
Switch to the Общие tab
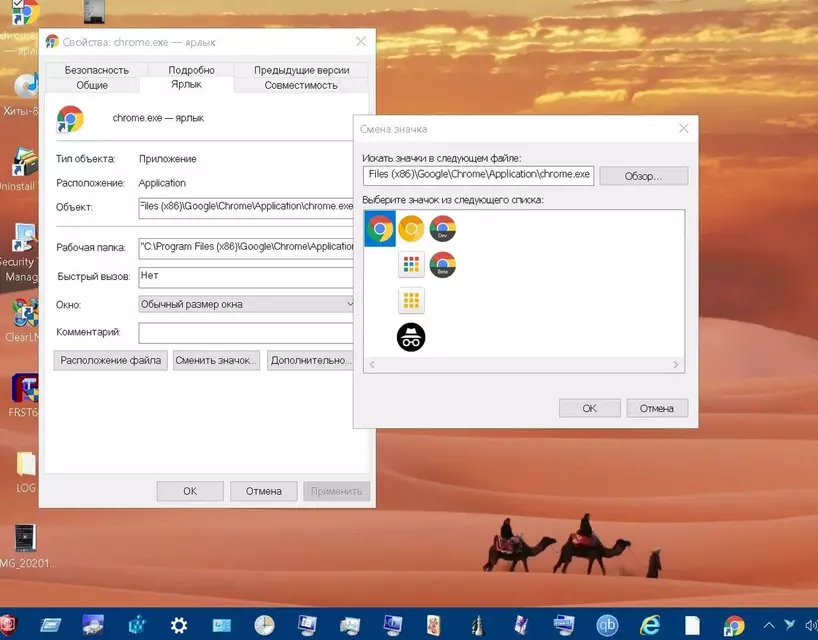click(x=92, y=85)
